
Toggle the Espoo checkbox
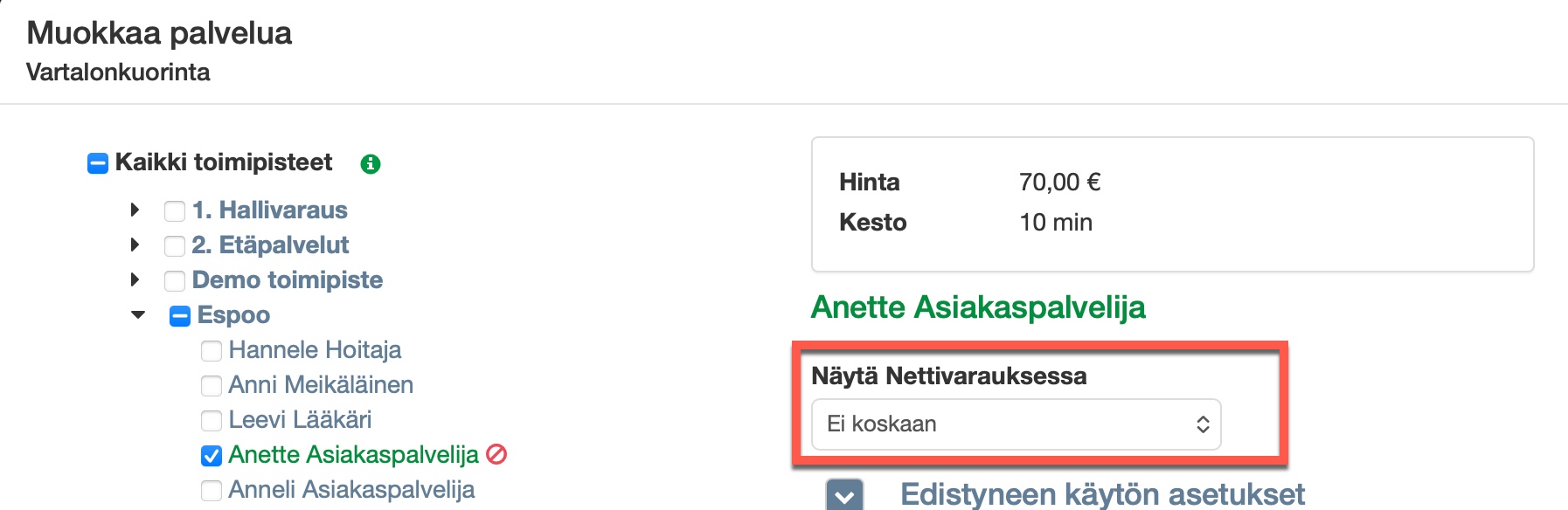[180, 316]
